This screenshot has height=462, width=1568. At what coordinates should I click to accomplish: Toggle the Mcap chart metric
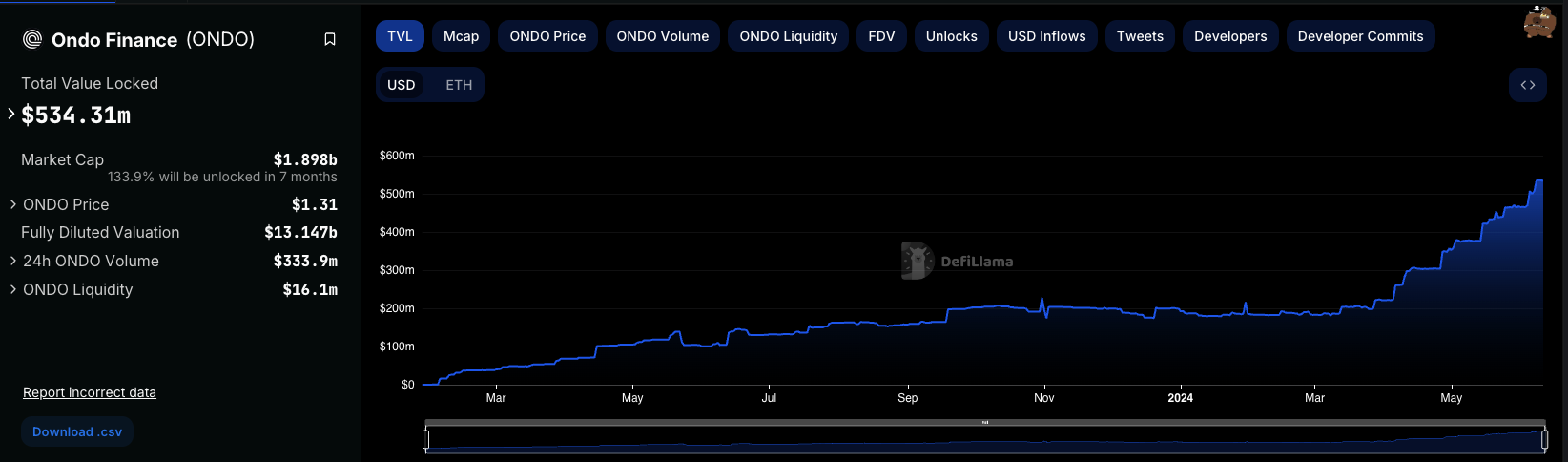click(462, 36)
